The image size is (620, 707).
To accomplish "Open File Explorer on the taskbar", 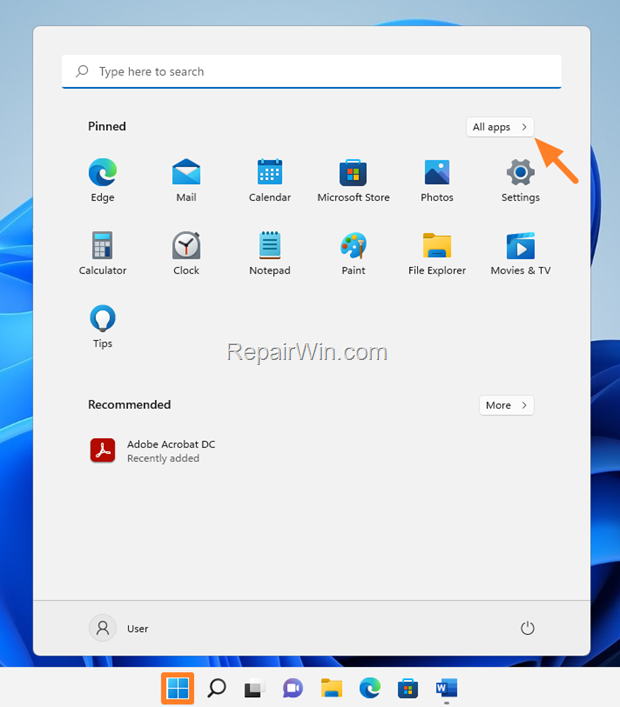I will (x=331, y=688).
